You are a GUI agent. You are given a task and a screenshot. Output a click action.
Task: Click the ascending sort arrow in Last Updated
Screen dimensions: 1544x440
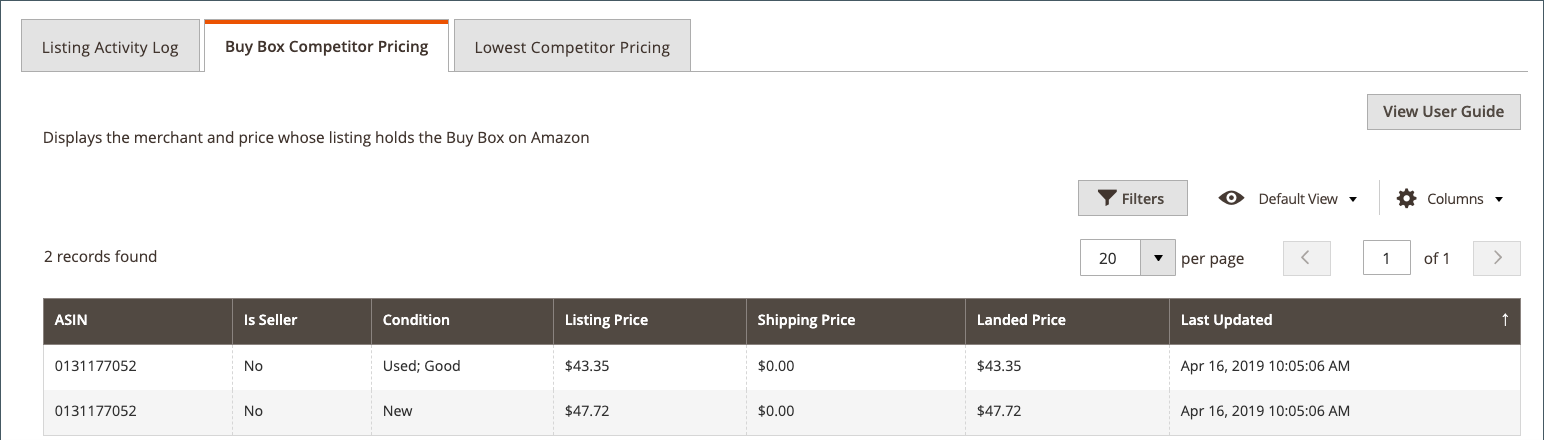(1505, 320)
